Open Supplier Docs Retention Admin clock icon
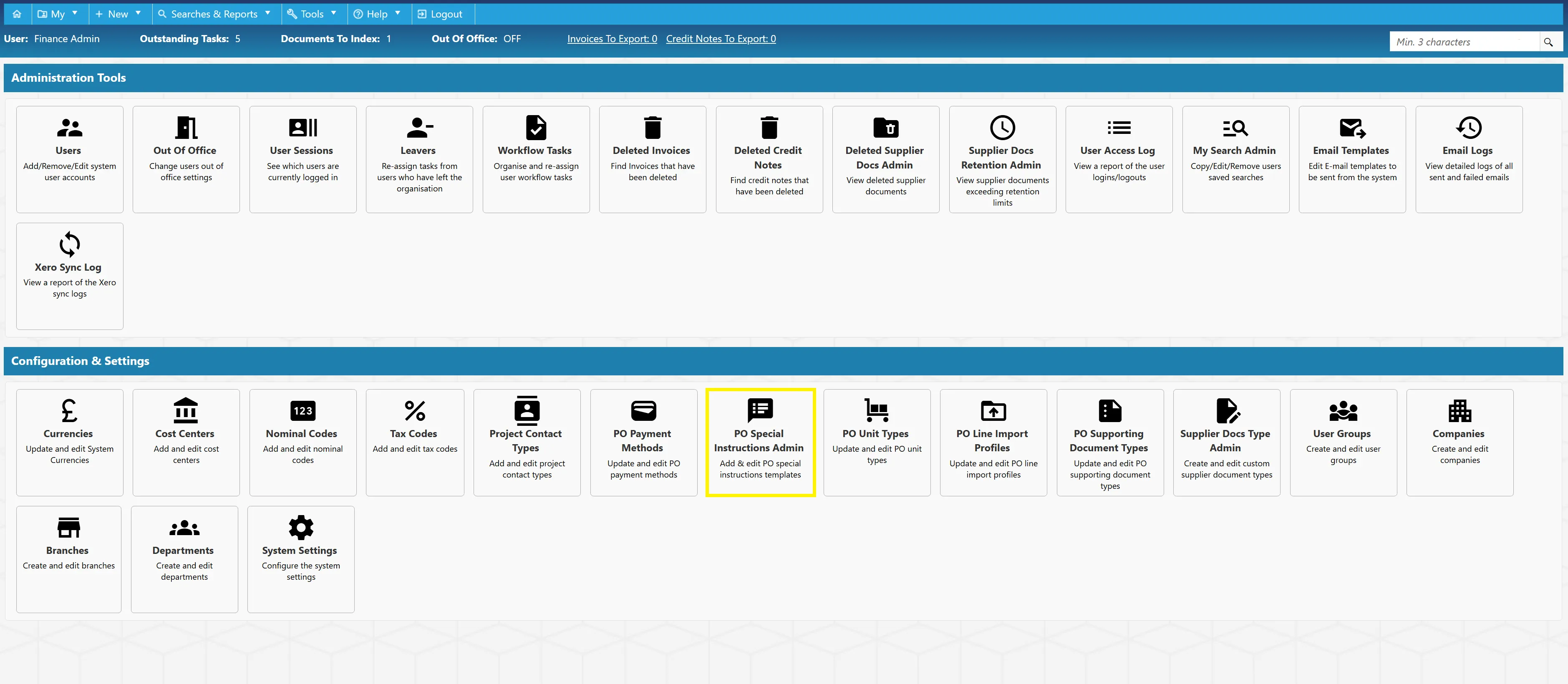This screenshot has width=1568, height=684. pos(1003,128)
